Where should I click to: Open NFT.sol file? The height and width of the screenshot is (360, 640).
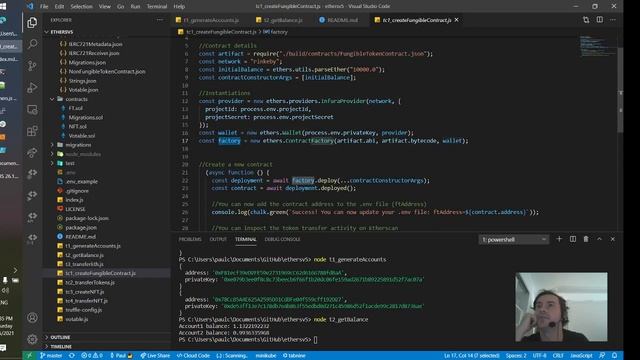point(78,127)
